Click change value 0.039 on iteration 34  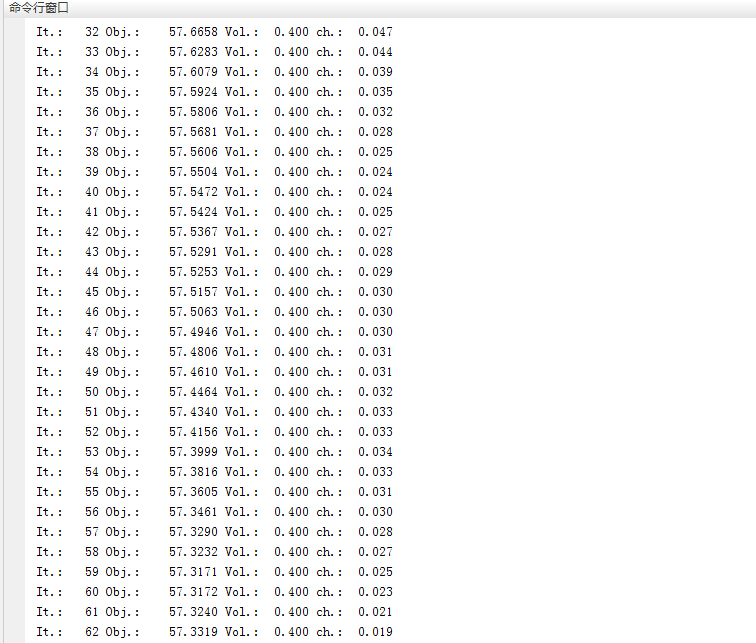(x=376, y=72)
